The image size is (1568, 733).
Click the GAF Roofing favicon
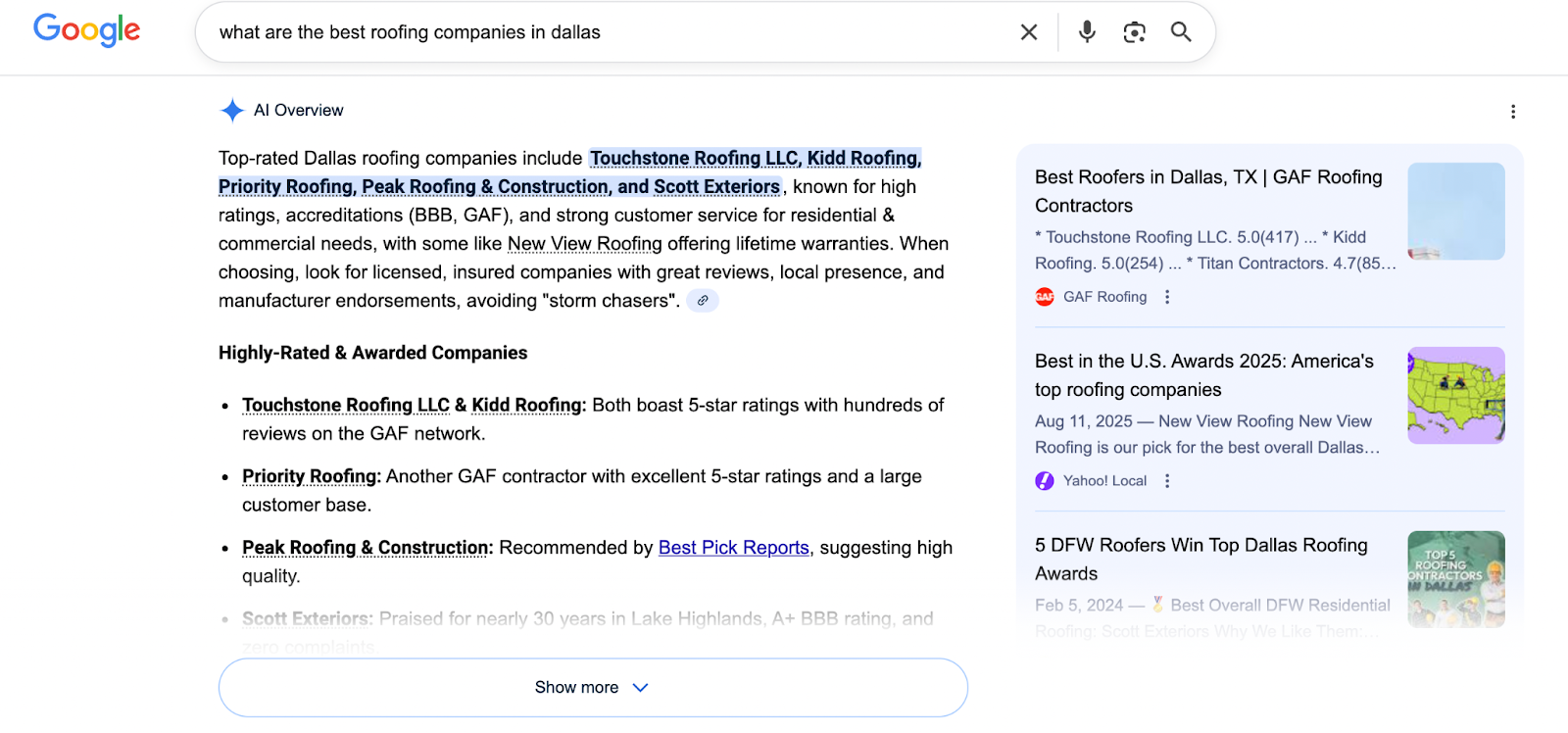[1045, 297]
